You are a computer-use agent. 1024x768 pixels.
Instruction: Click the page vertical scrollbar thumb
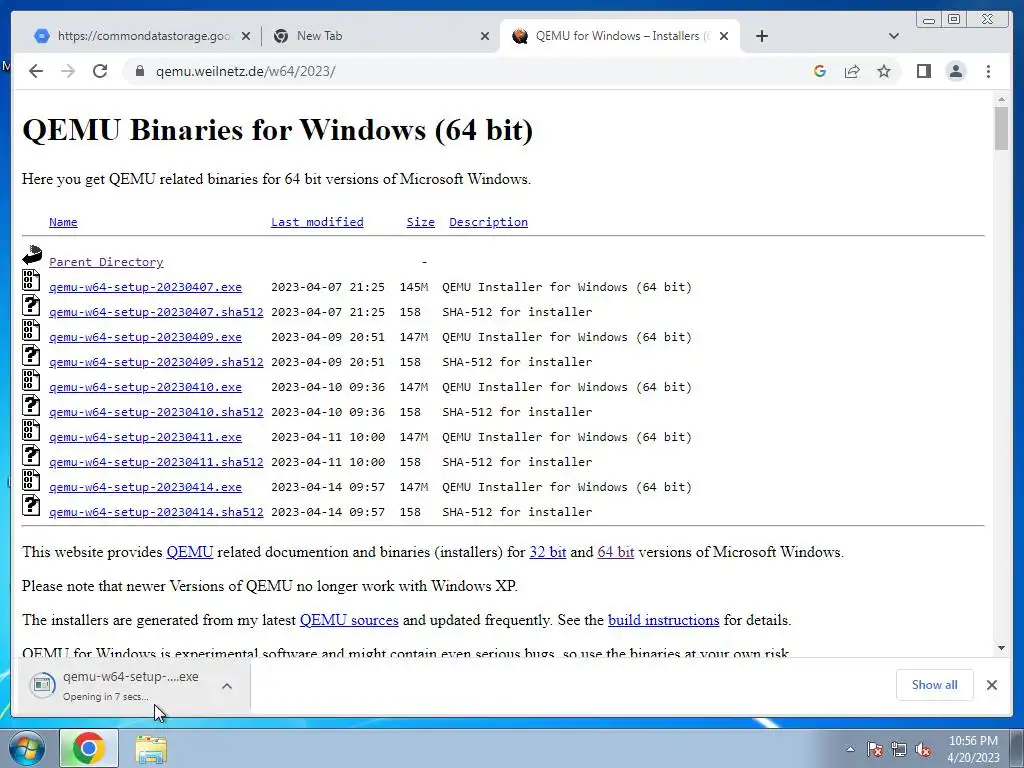click(1001, 127)
